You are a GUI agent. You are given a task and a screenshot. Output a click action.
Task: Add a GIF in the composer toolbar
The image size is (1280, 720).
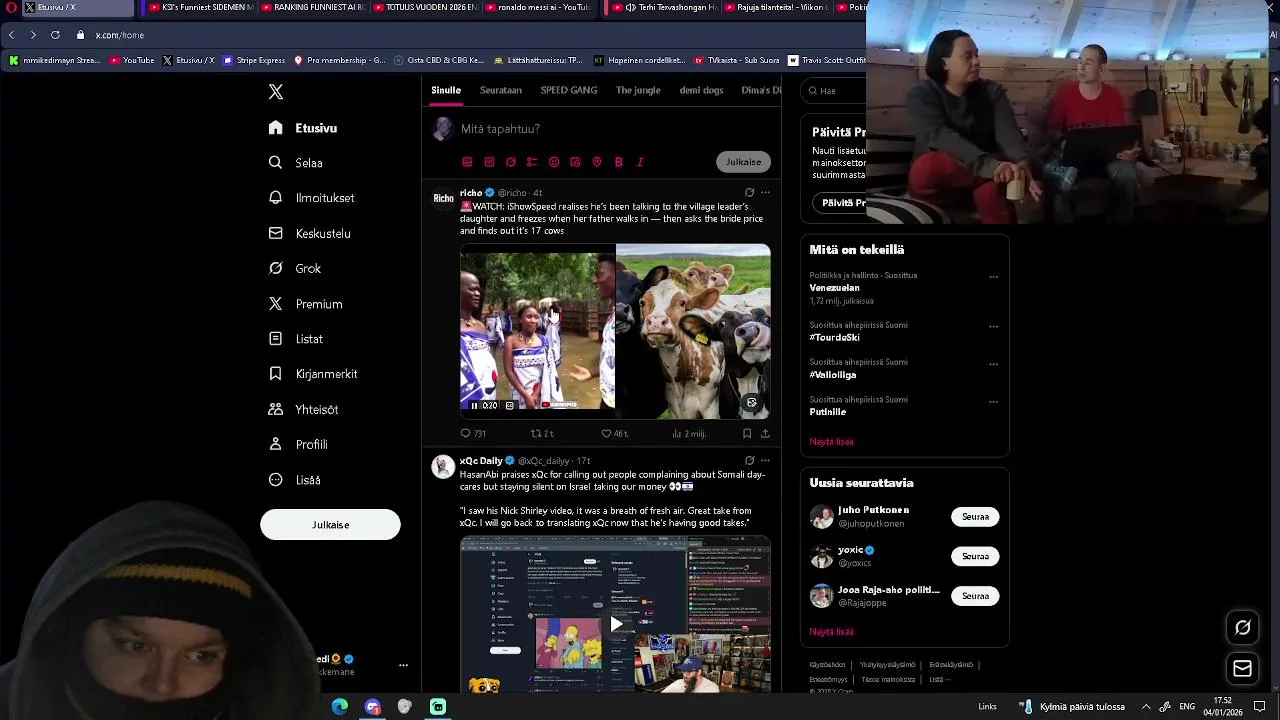tap(489, 162)
